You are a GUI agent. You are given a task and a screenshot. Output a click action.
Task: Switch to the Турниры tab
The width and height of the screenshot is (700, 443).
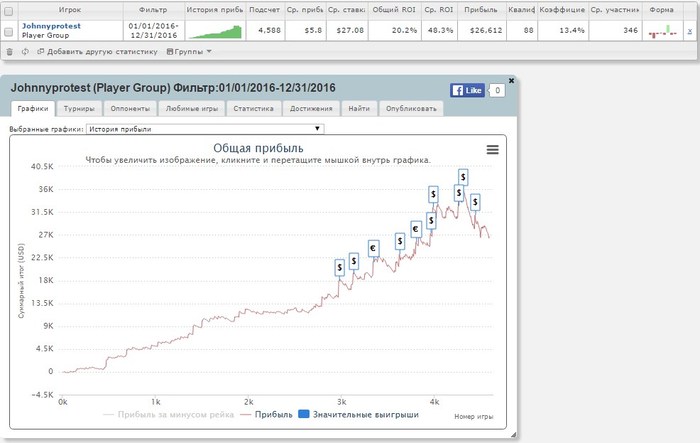click(x=79, y=109)
